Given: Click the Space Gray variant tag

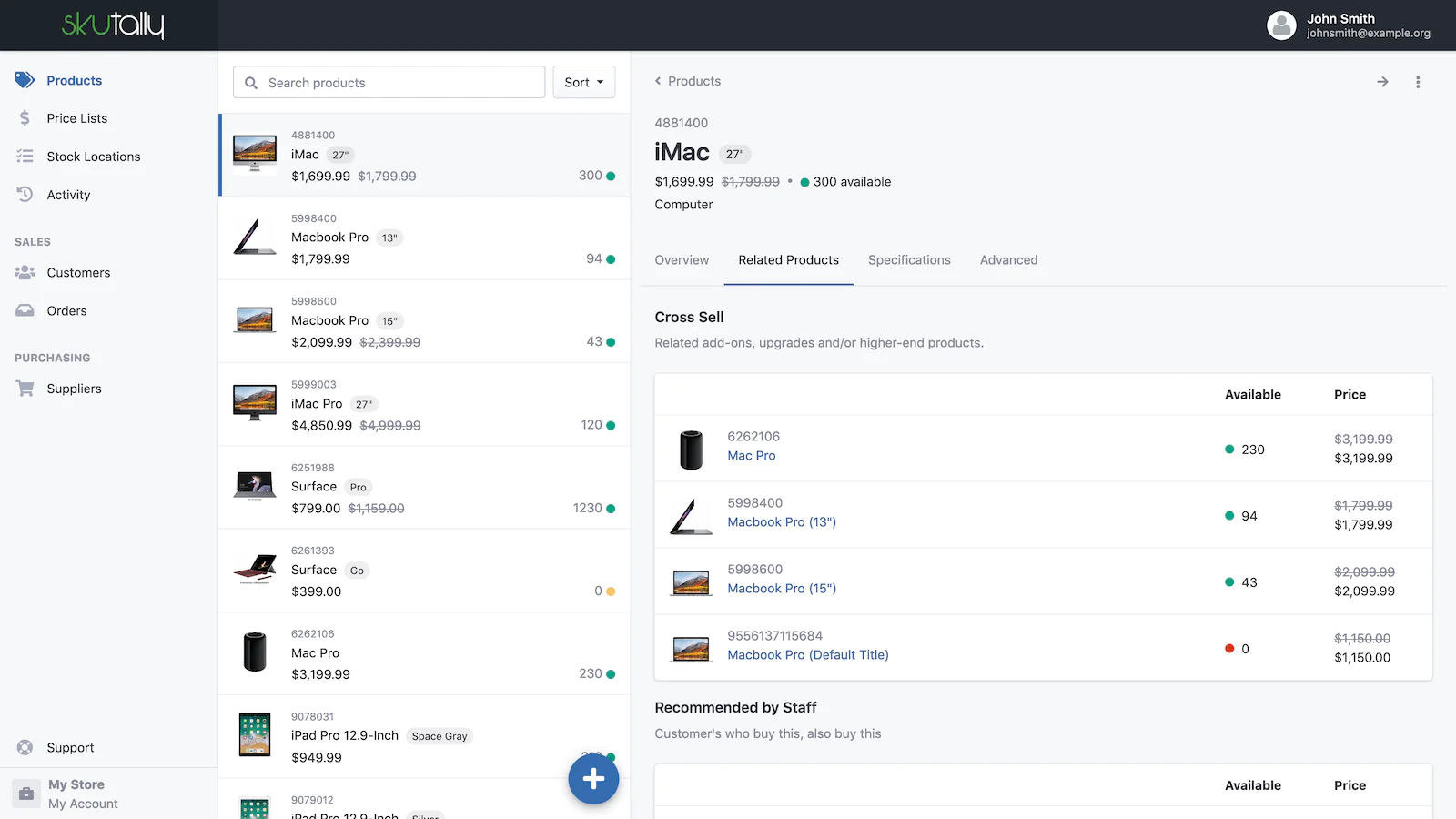Looking at the screenshot, I should 440,736.
